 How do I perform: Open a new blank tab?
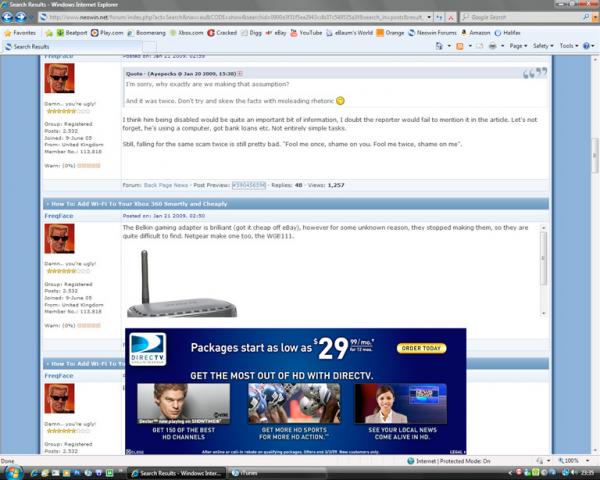(x=150, y=47)
